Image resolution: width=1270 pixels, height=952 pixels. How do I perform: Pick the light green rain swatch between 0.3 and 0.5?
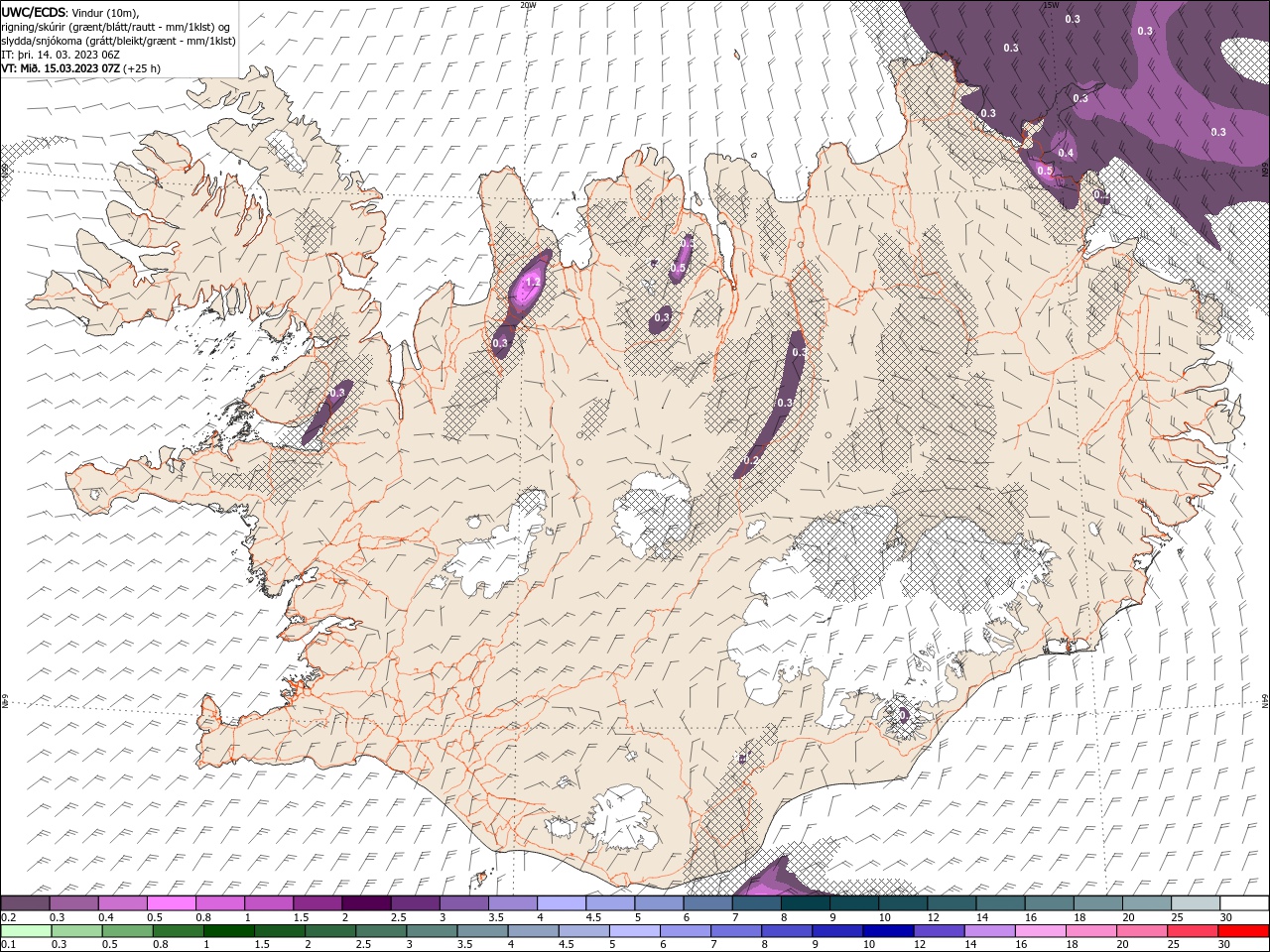pos(76,931)
